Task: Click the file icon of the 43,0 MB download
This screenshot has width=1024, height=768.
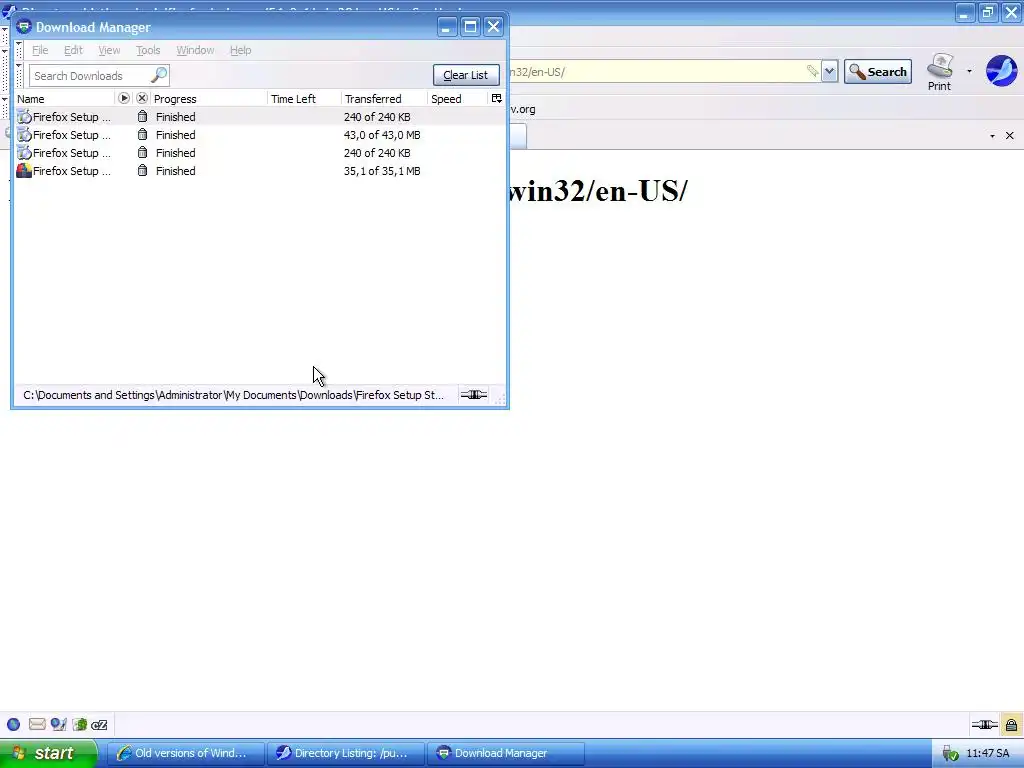Action: click(24, 135)
